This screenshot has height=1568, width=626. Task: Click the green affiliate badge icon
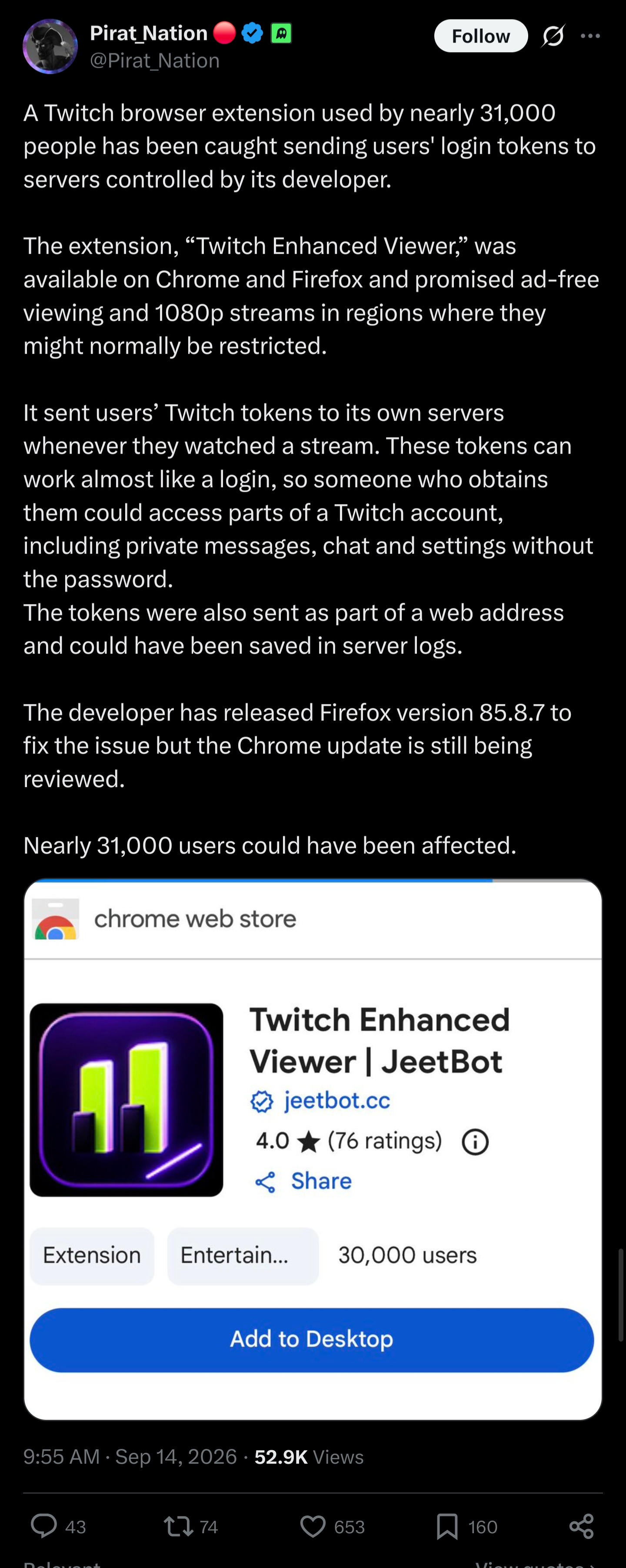click(281, 33)
